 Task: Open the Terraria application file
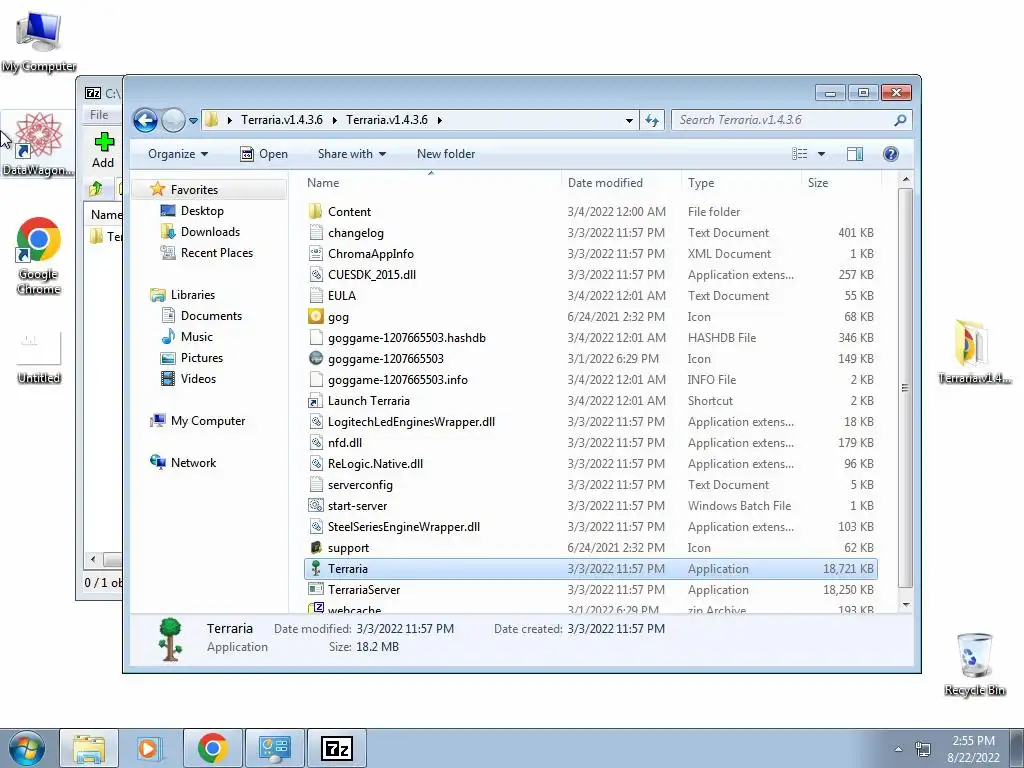coord(590,569)
